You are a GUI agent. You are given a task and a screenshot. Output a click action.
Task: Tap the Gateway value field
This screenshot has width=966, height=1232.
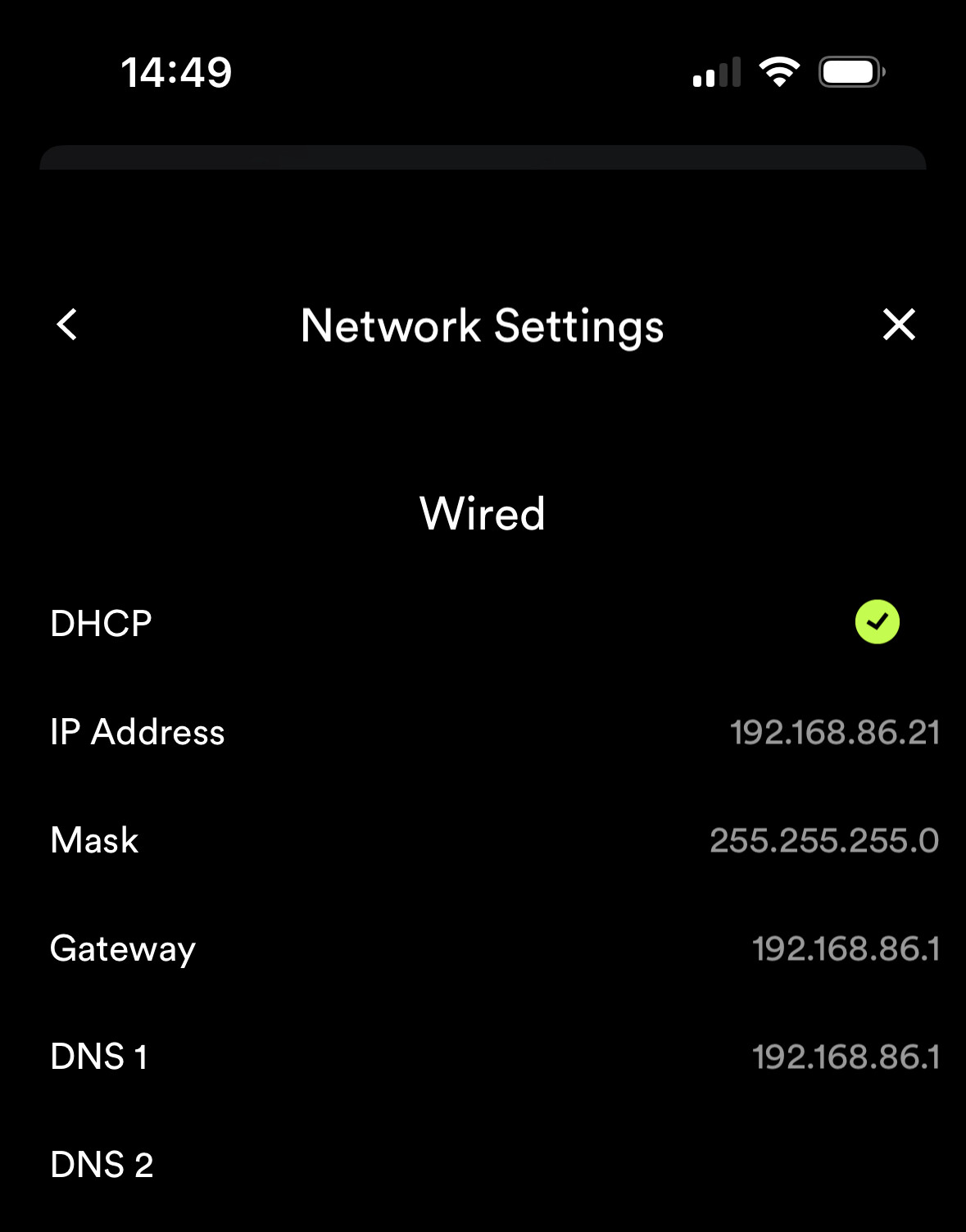point(845,948)
